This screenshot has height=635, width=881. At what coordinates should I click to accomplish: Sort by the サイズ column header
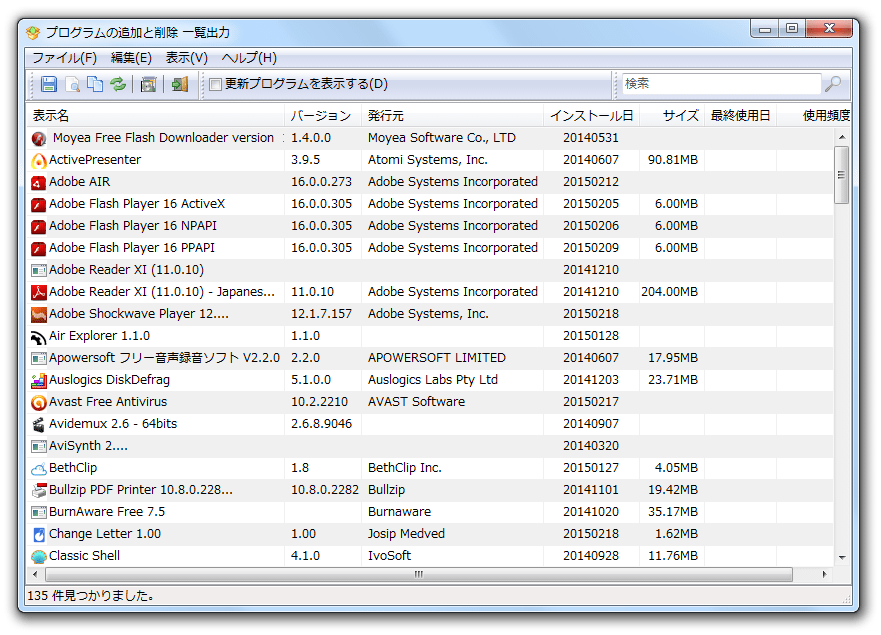672,116
